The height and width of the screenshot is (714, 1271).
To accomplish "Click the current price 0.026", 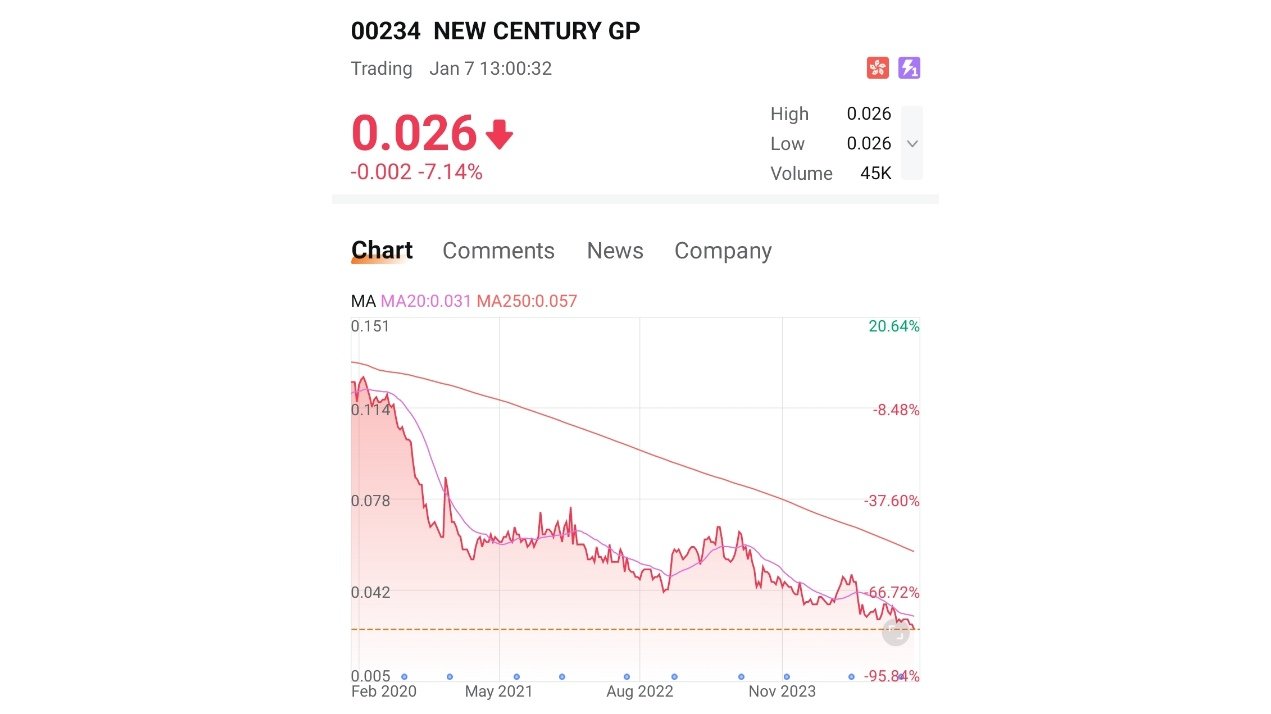I will pos(414,134).
